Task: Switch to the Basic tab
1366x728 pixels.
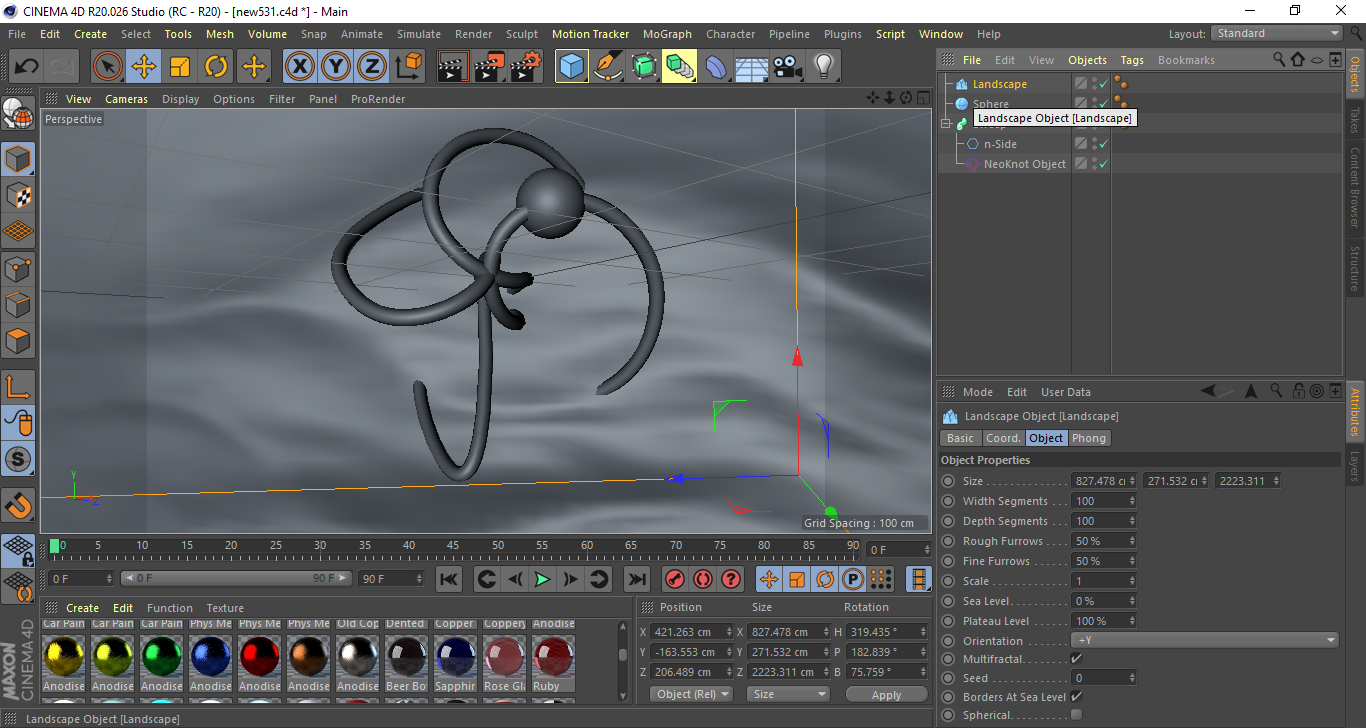Action: pyautogui.click(x=960, y=438)
